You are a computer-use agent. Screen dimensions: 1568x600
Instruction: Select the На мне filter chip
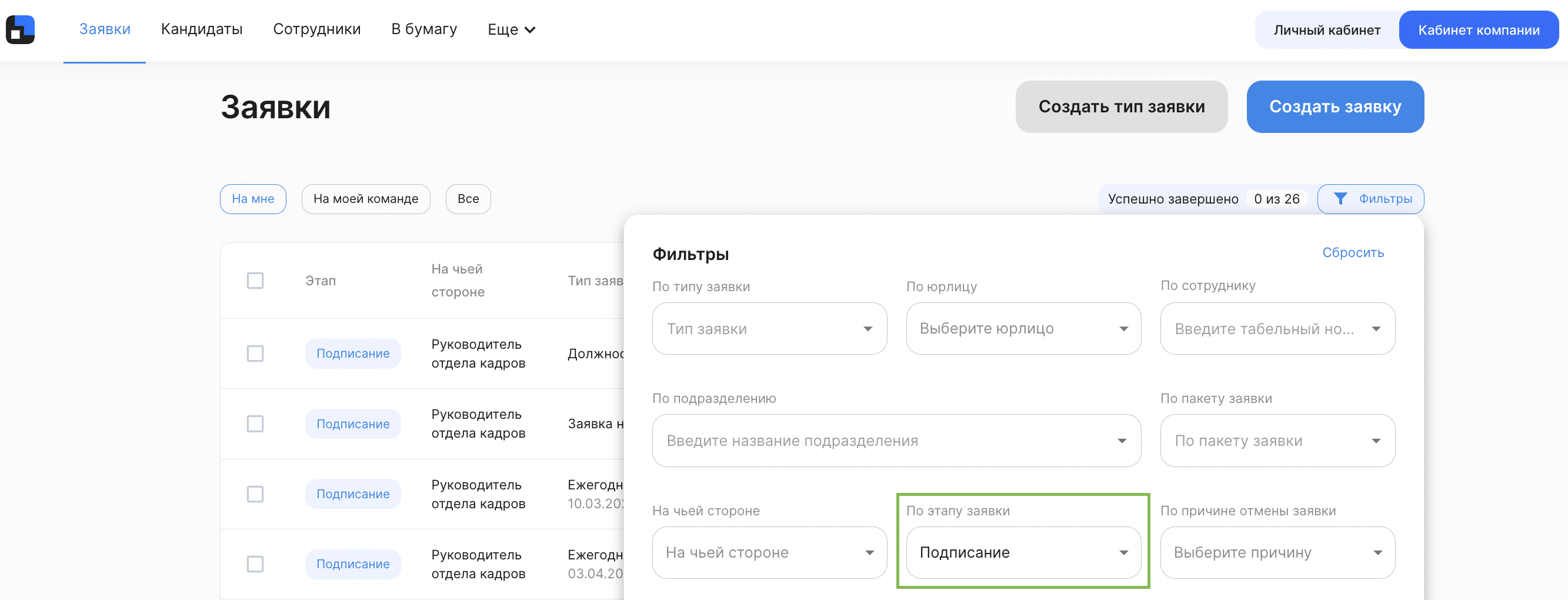pyautogui.click(x=252, y=199)
